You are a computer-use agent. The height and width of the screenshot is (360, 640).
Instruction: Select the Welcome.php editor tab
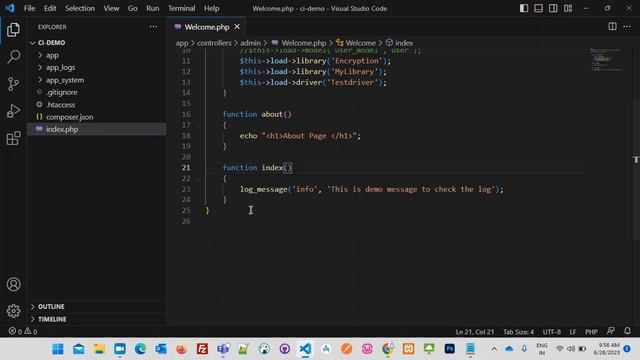pos(207,27)
